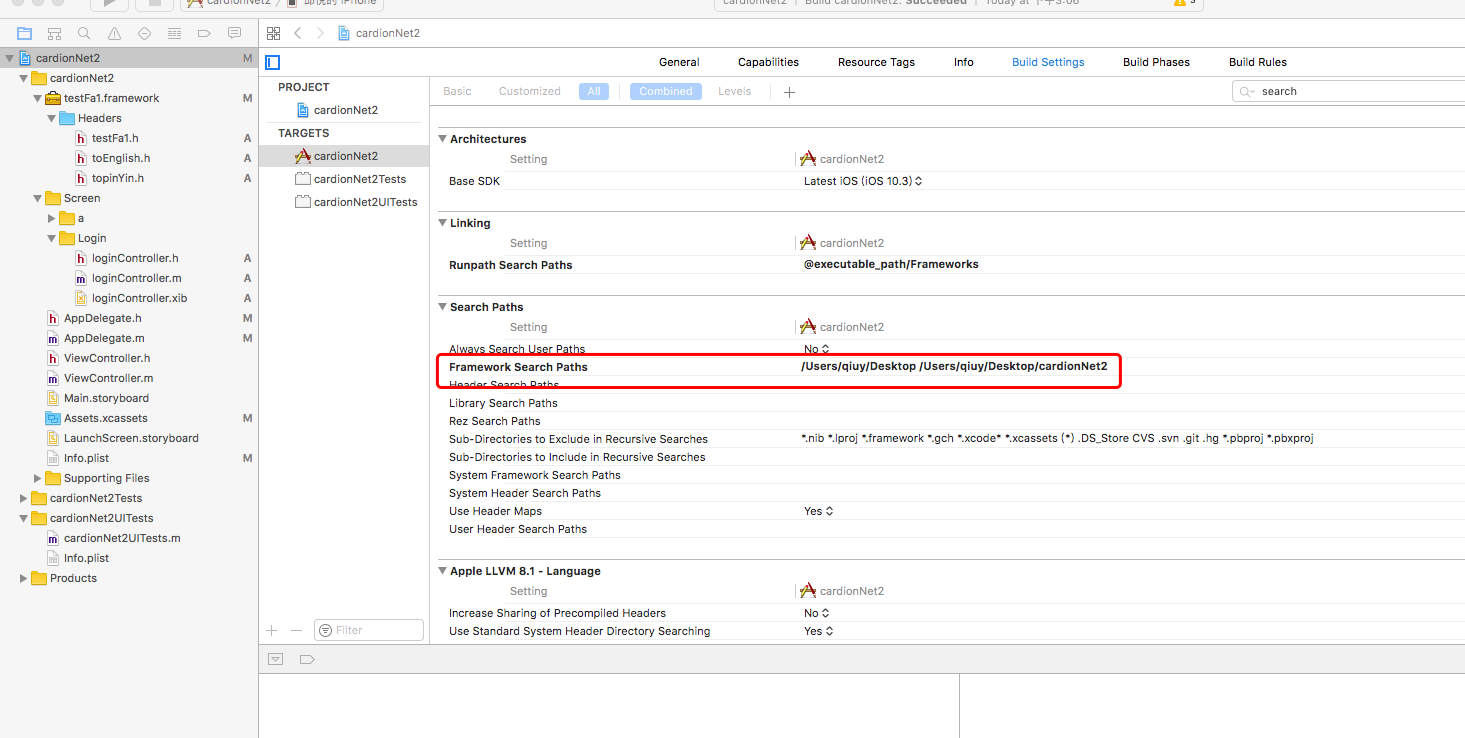Select Runpath Search Paths setting row
1465x738 pixels.
(x=951, y=265)
